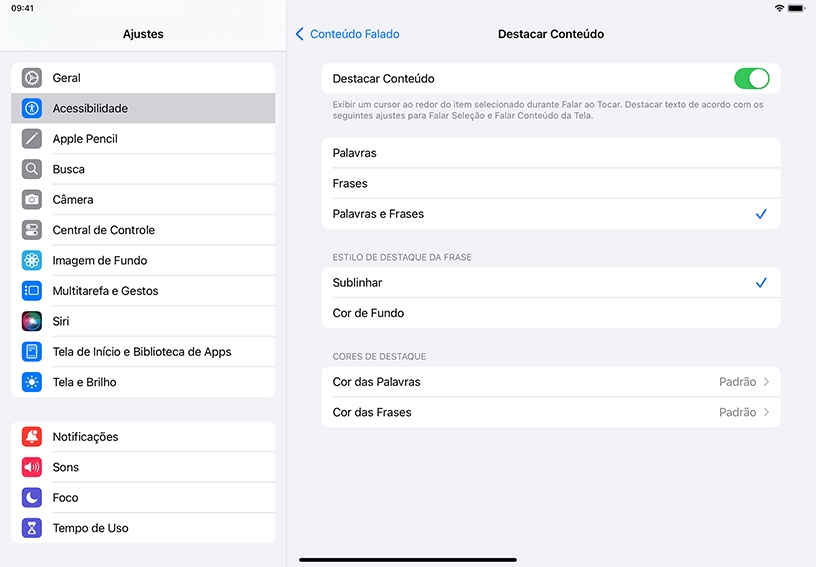Open Multitarefa e Gestos settings label
The image size is (816, 567).
[105, 291]
